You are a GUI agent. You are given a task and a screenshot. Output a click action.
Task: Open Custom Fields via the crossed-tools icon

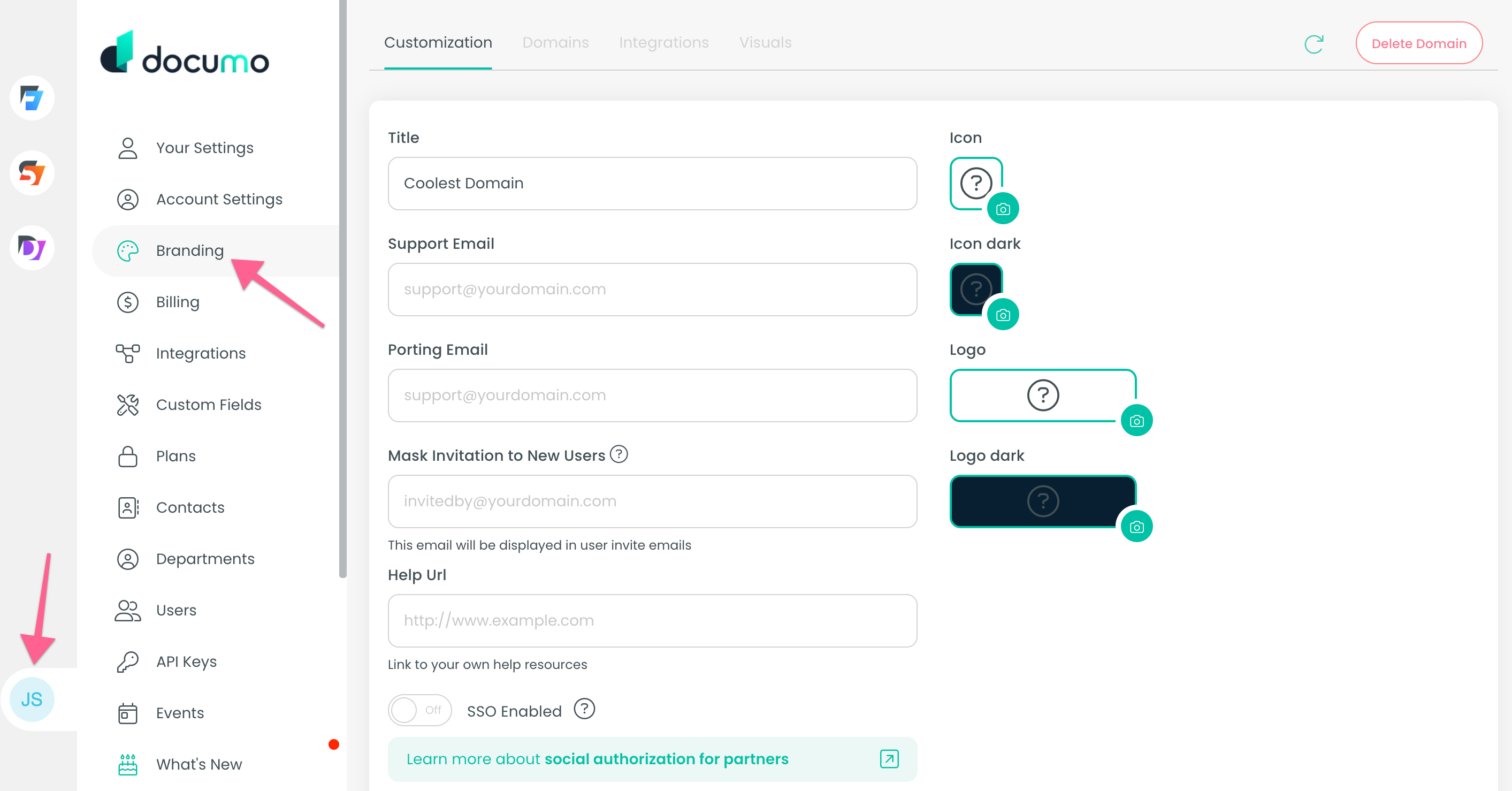coord(127,404)
